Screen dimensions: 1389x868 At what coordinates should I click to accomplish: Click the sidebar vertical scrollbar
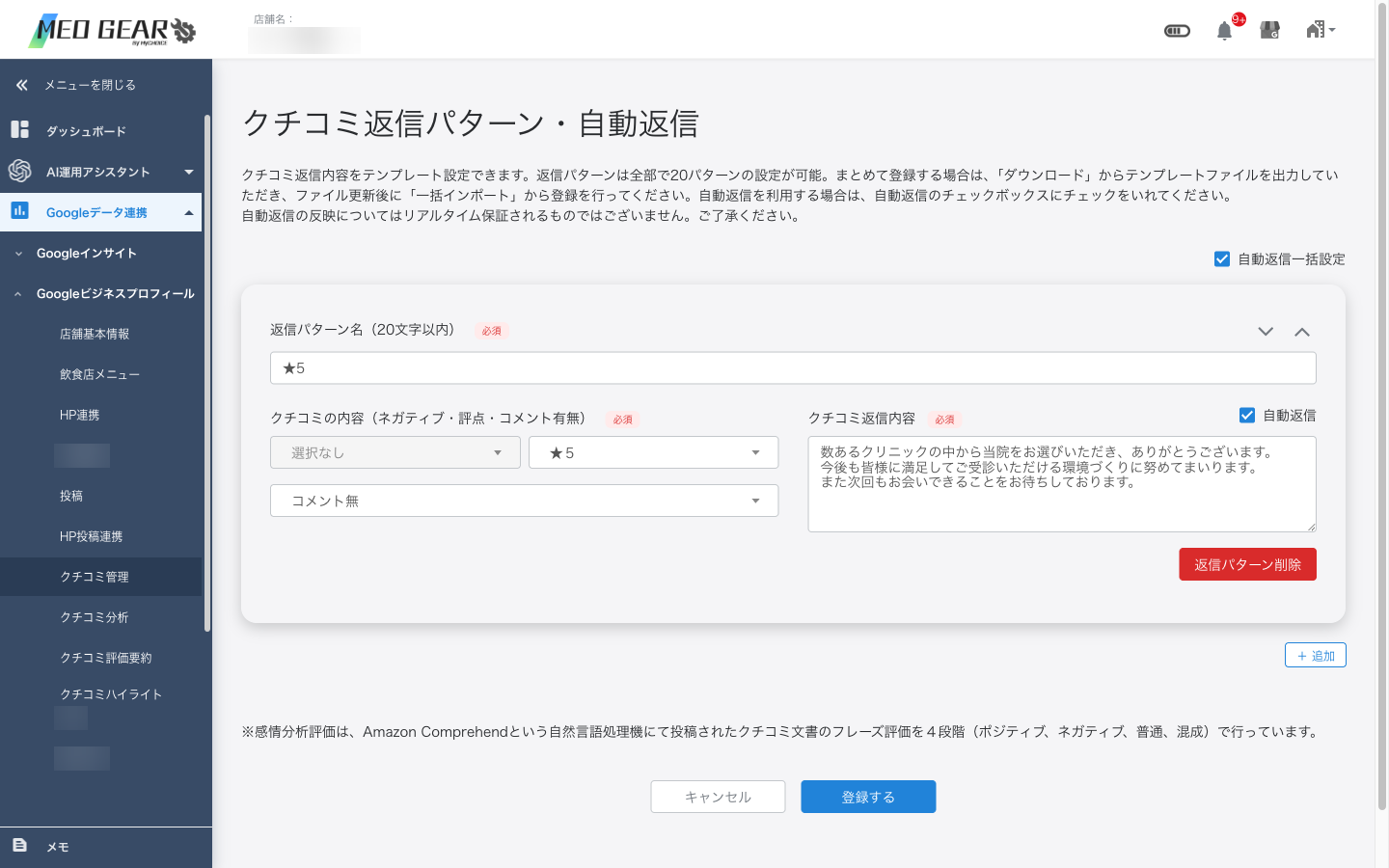coord(206,374)
